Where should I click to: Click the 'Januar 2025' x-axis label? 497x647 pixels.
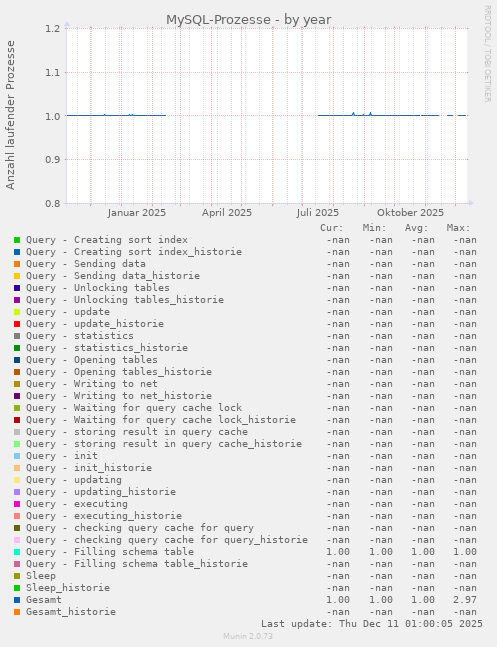coord(137,213)
